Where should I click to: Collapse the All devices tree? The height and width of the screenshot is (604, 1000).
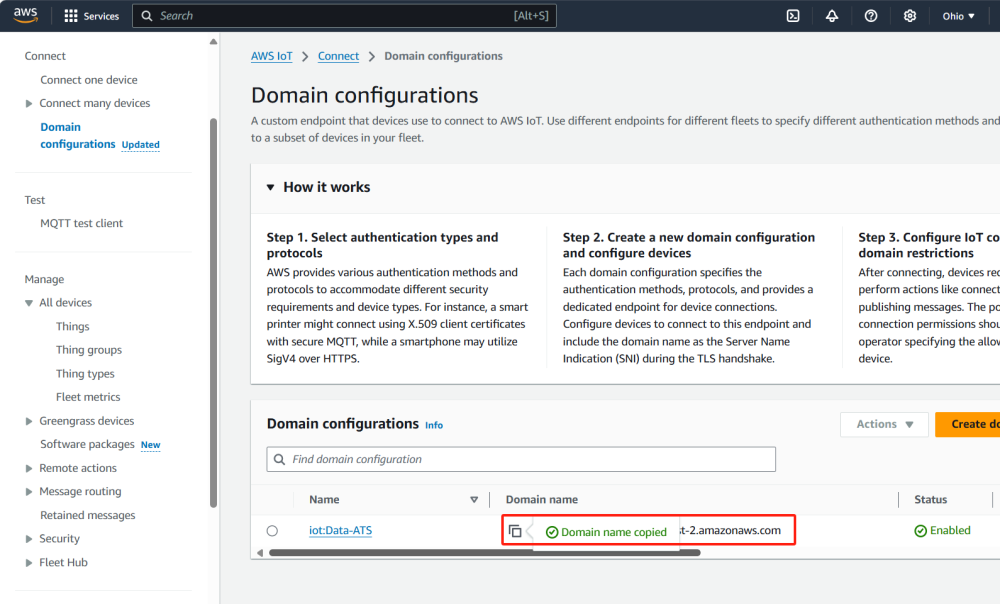[x=29, y=303]
